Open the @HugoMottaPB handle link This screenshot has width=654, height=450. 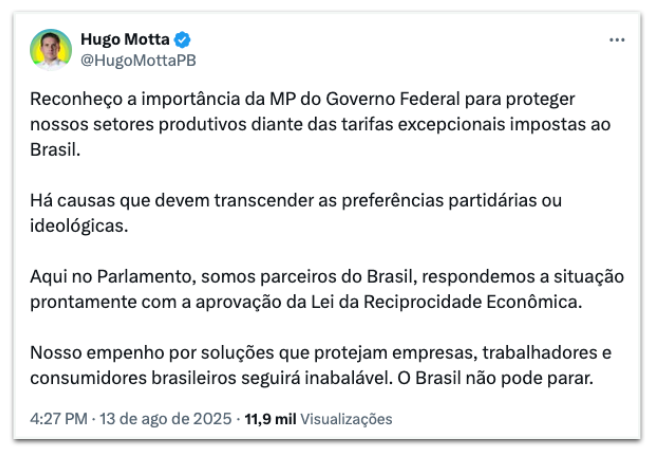[138, 60]
